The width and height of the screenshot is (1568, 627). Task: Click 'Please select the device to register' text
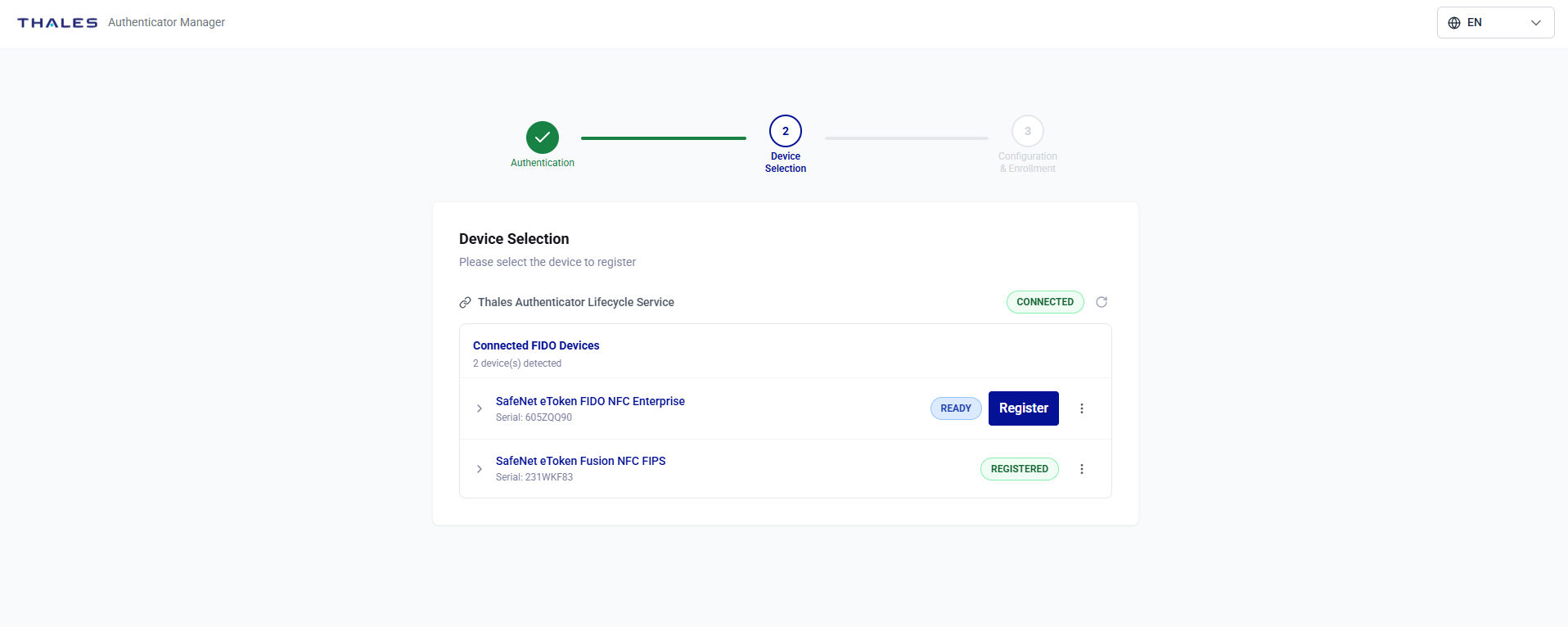(x=547, y=262)
